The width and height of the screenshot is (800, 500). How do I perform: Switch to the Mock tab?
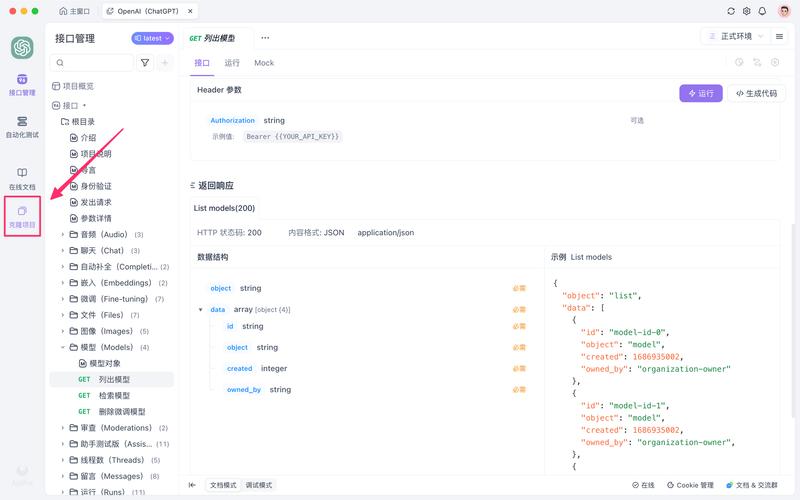point(264,63)
